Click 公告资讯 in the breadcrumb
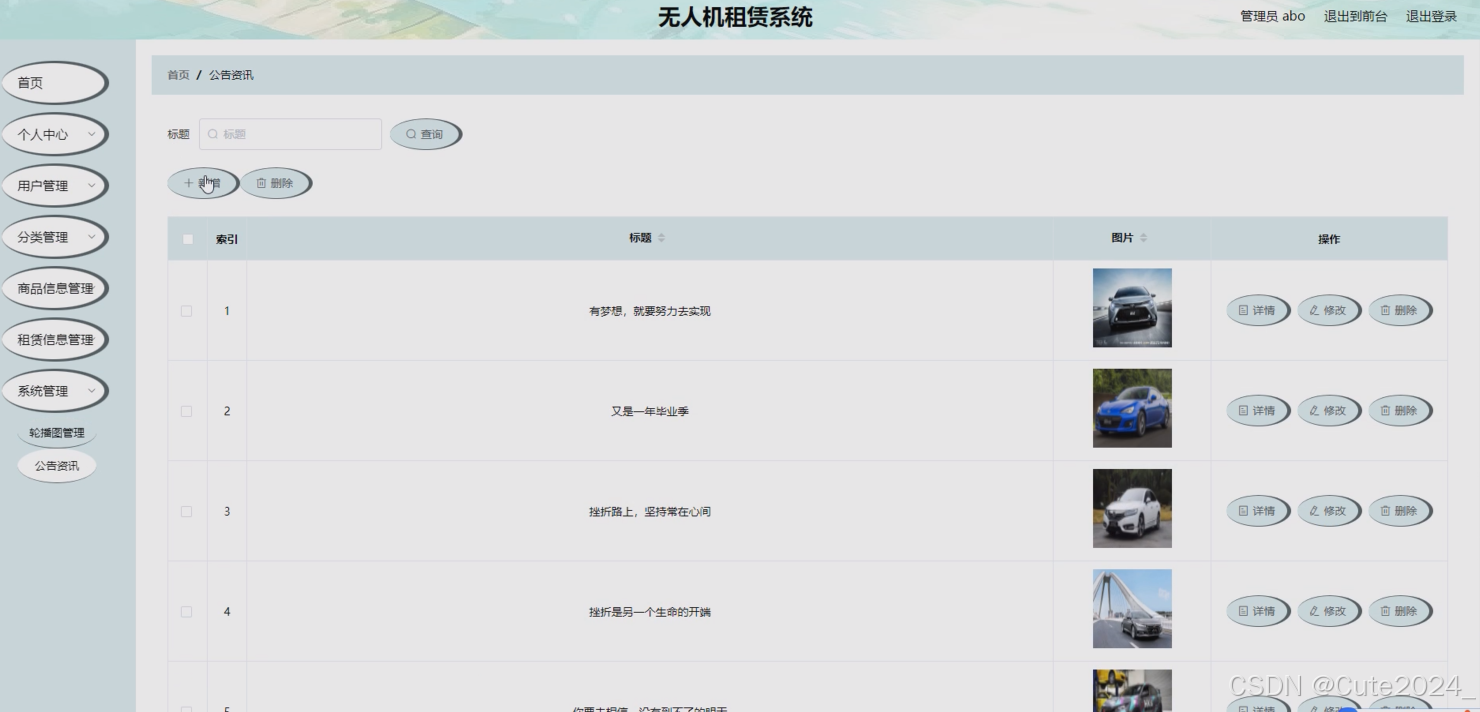1480x712 pixels. pyautogui.click(x=231, y=75)
